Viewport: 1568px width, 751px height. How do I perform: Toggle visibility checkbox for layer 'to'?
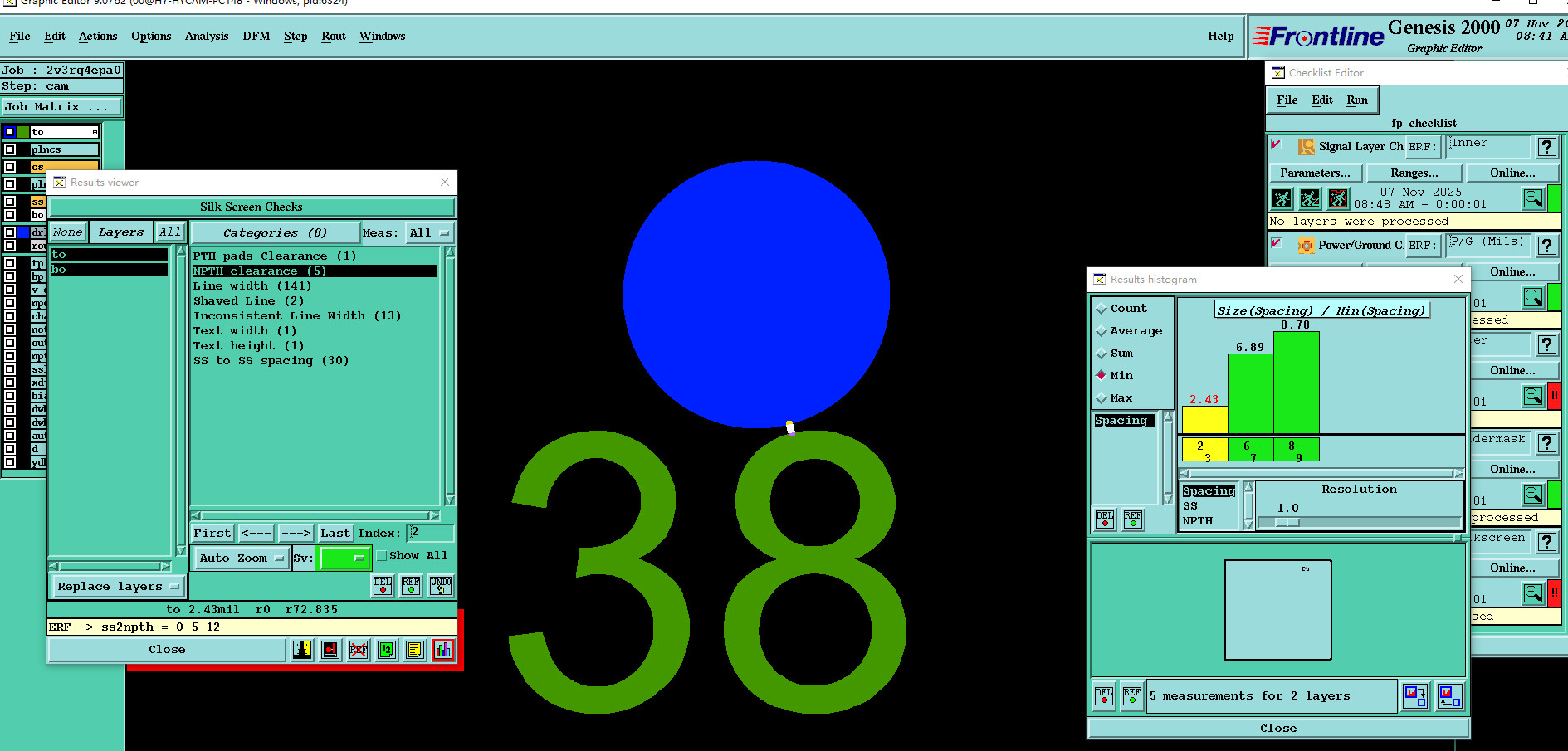click(x=10, y=132)
